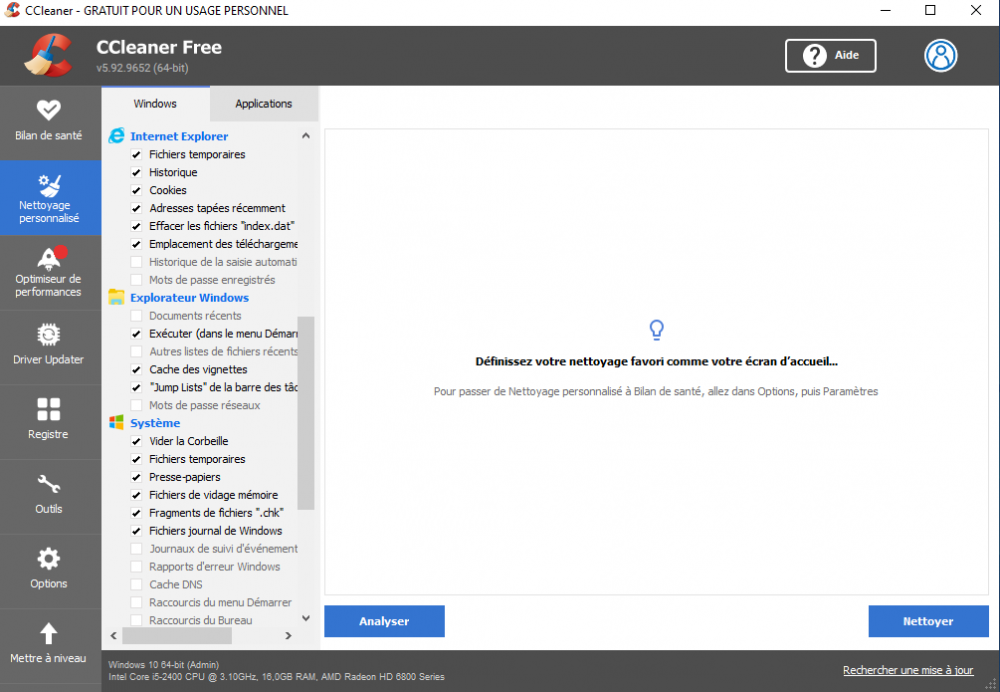
Task: Open Driver Updater gear icon
Action: [x=48, y=334]
